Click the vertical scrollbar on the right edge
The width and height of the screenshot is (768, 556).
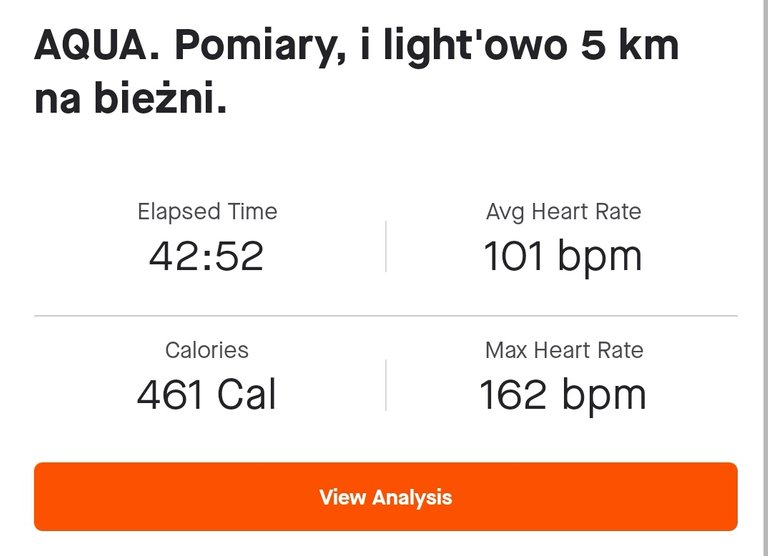[765, 278]
